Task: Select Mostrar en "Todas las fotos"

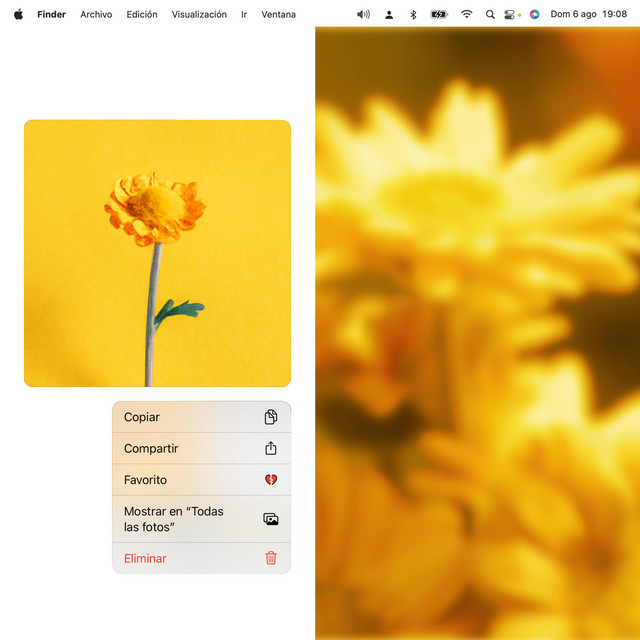Action: tap(202, 519)
